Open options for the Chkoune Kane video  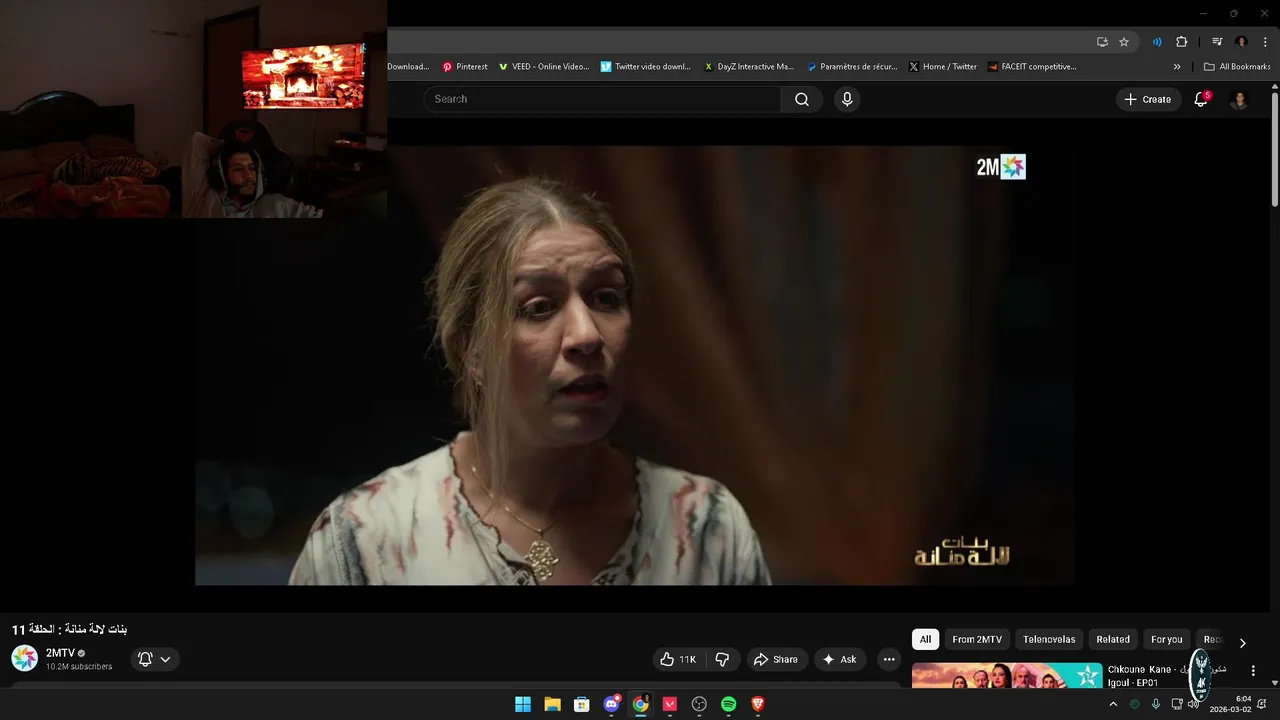click(x=1253, y=671)
